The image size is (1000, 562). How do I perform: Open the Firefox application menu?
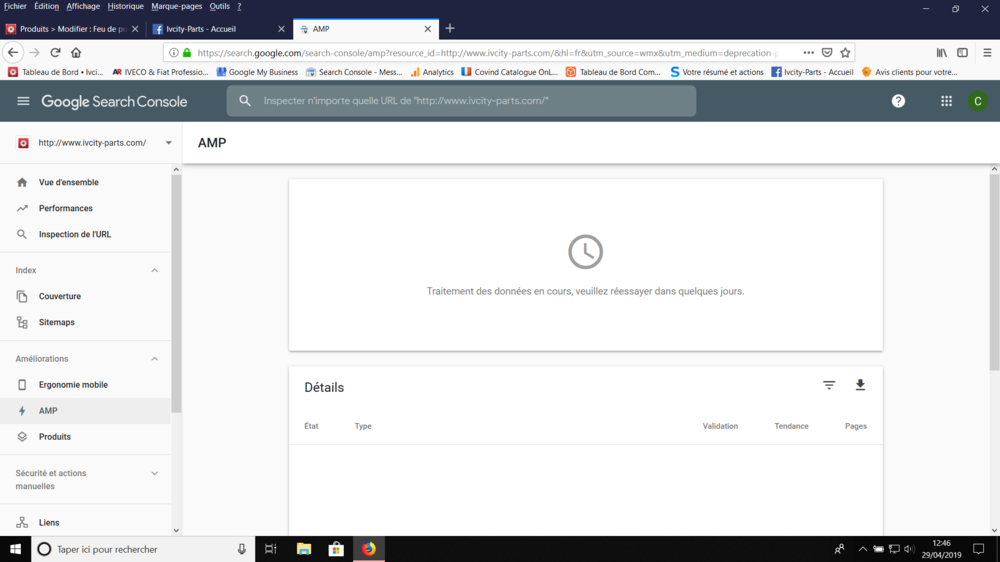point(987,52)
